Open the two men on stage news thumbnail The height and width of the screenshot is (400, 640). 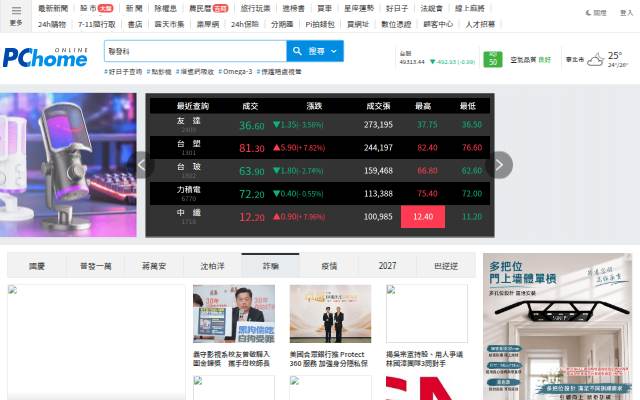pyautogui.click(x=331, y=314)
